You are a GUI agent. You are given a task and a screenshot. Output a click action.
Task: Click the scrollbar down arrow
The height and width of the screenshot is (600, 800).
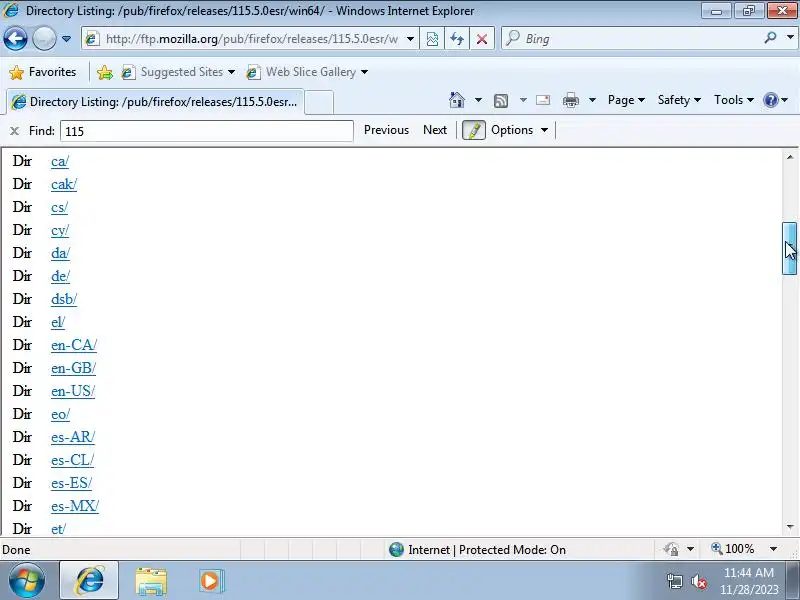(x=790, y=527)
